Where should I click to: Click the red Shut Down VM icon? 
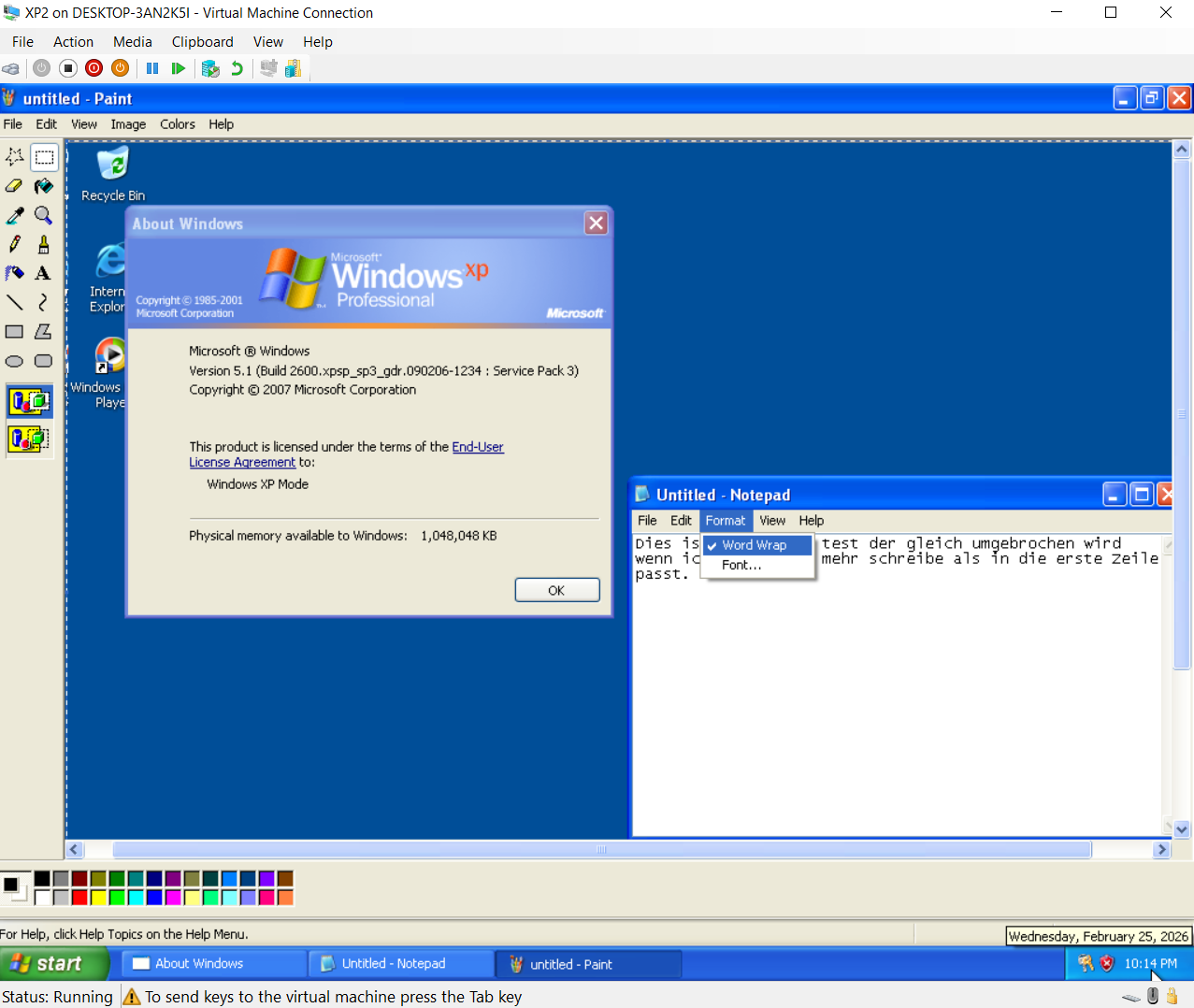[94, 68]
